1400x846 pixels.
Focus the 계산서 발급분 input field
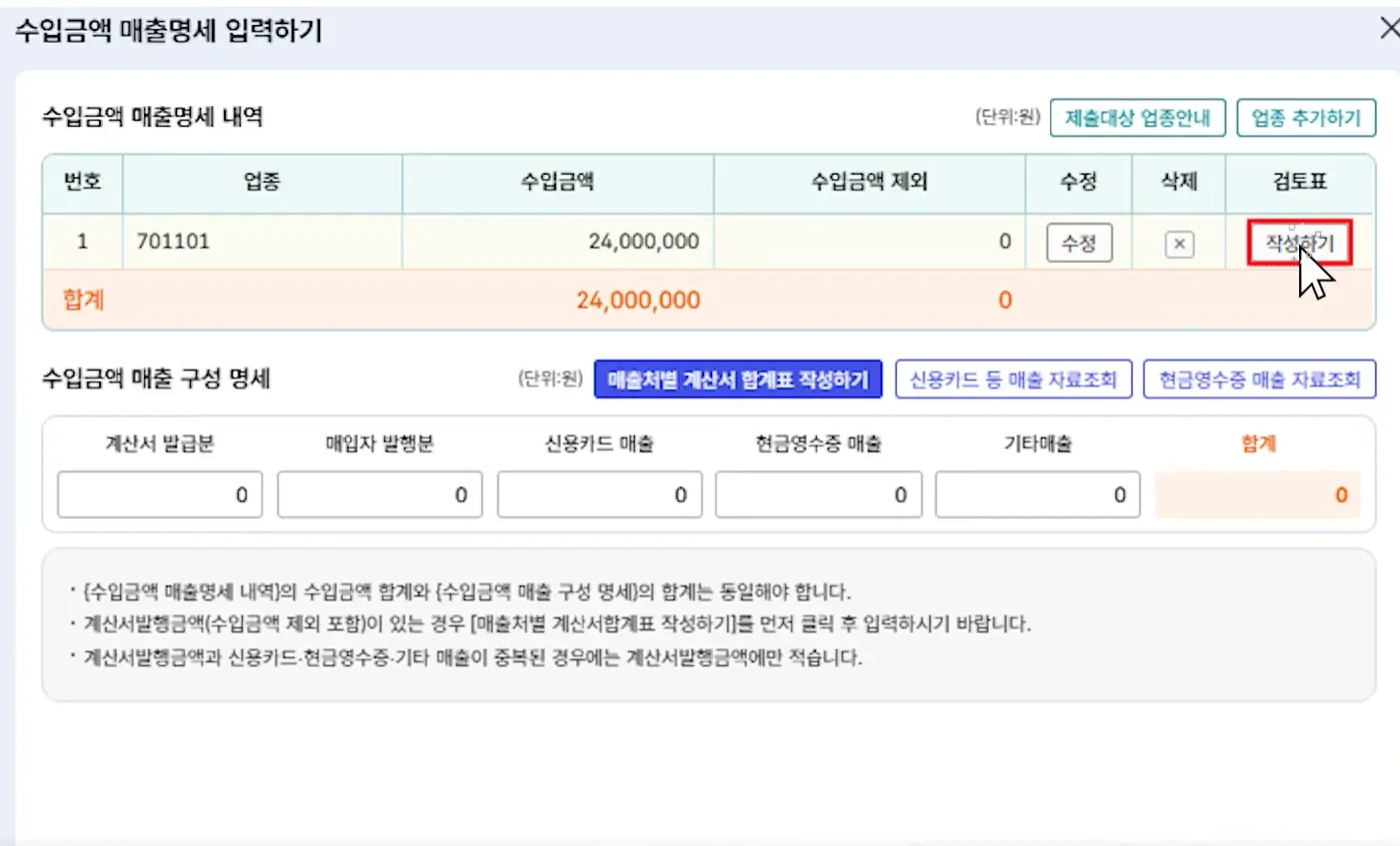click(x=159, y=495)
